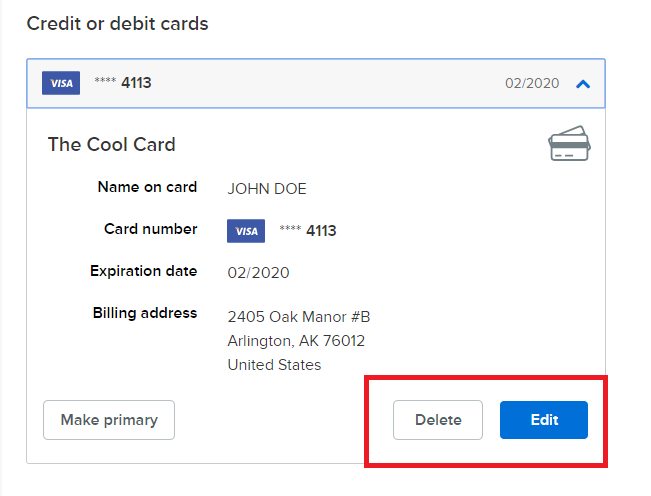Click the Billing address label
The width and height of the screenshot is (651, 496).
(145, 313)
